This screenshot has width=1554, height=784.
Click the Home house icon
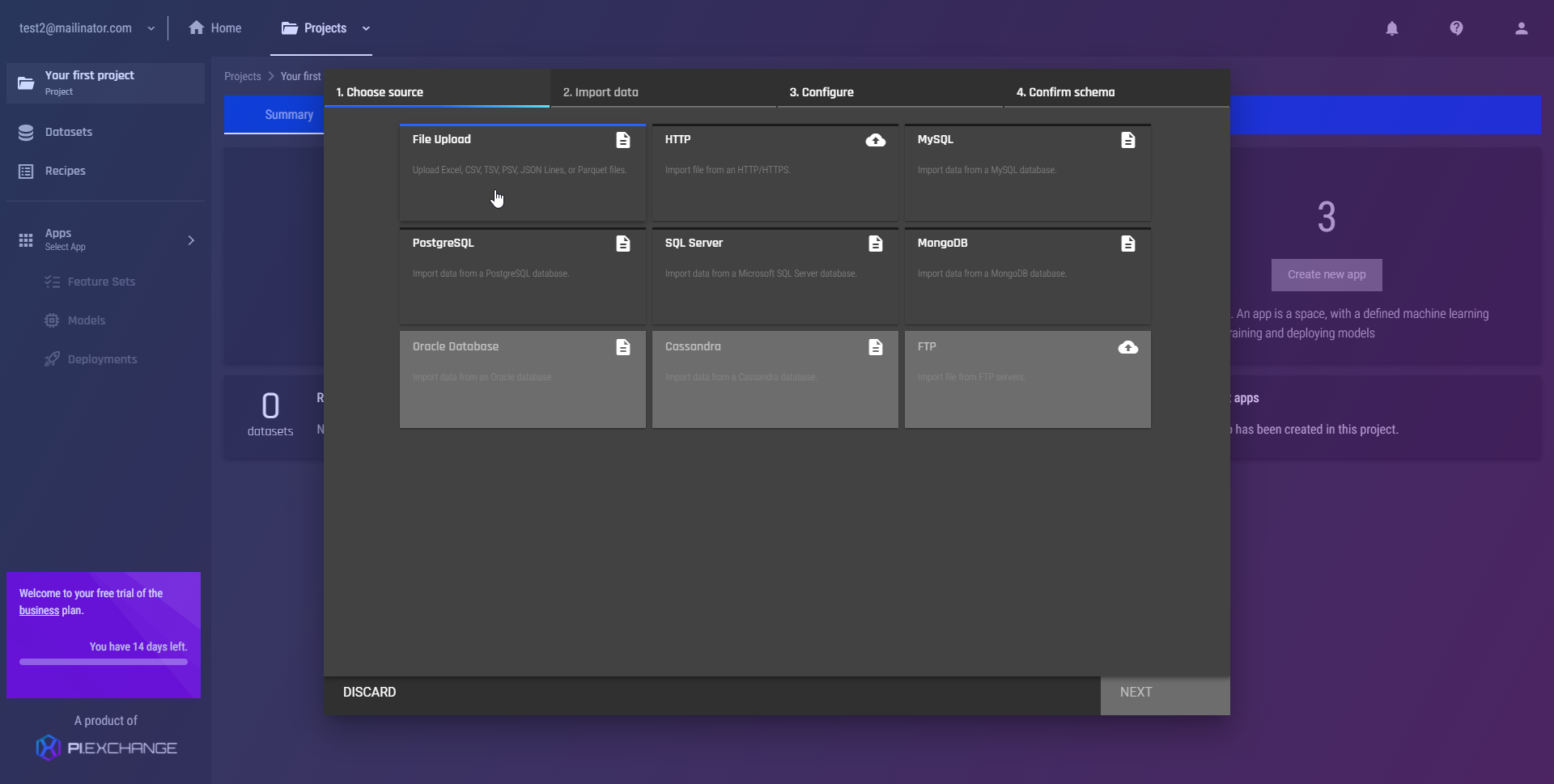coord(196,28)
